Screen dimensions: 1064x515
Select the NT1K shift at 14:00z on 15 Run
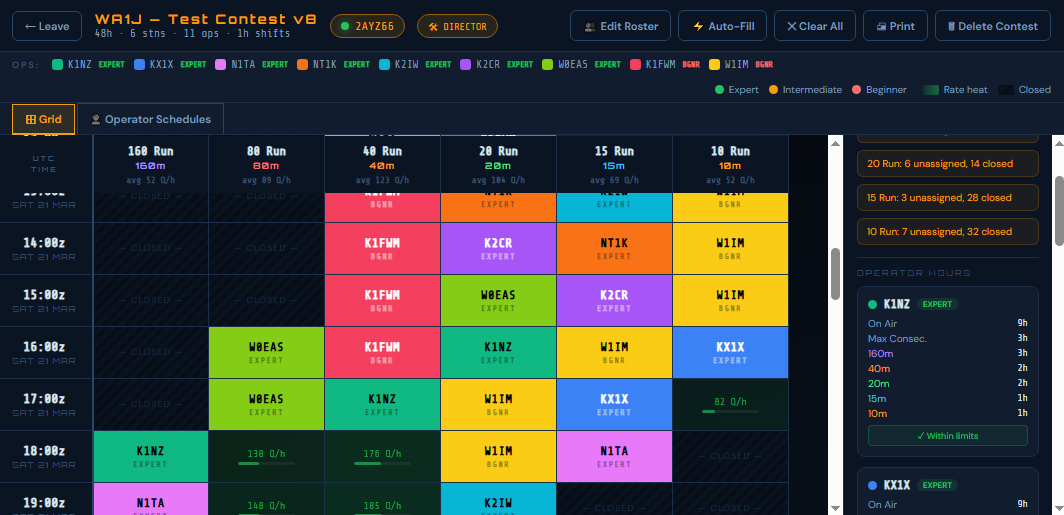coord(614,248)
